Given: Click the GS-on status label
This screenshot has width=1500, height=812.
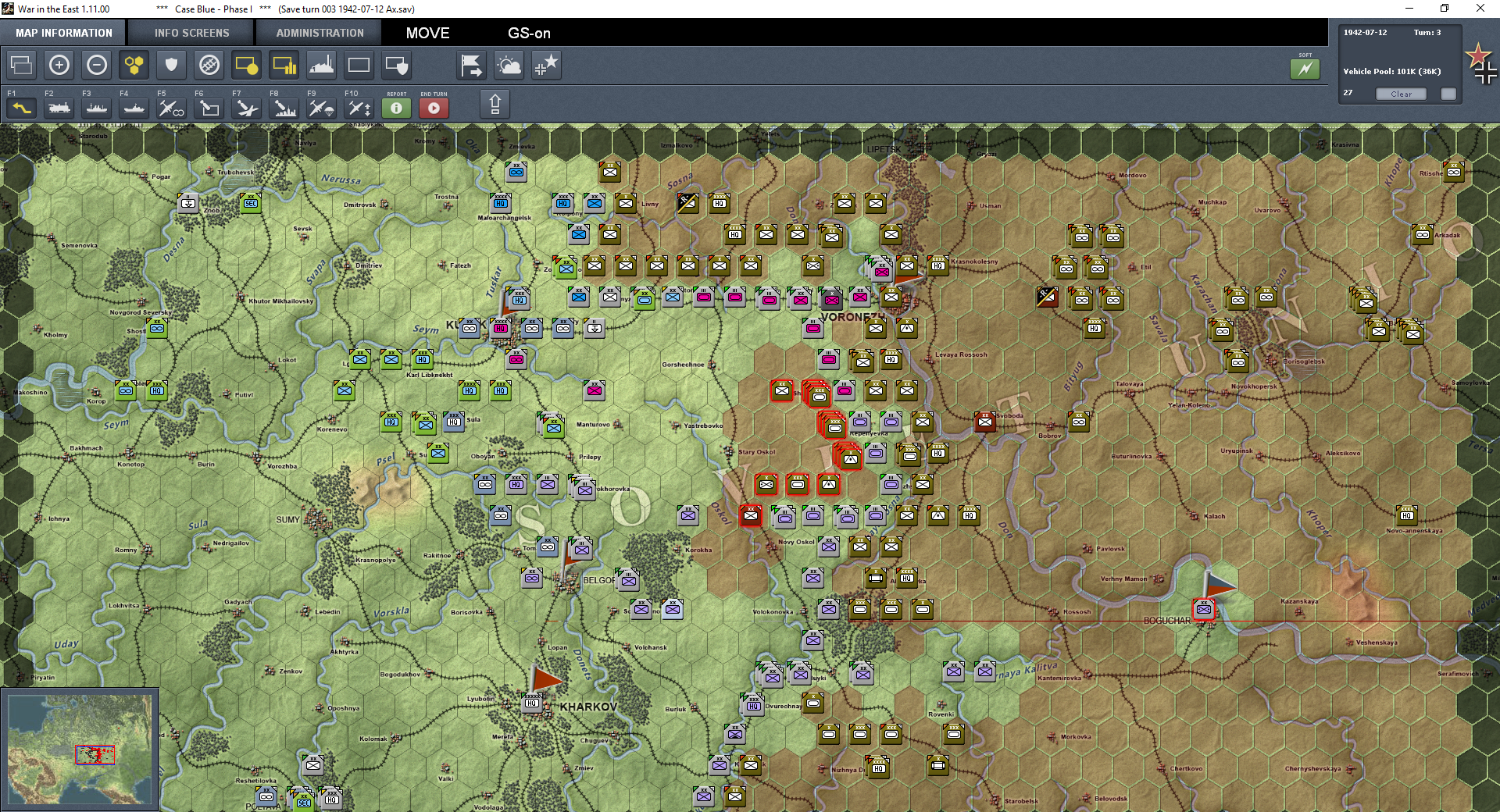Looking at the screenshot, I should click(529, 33).
